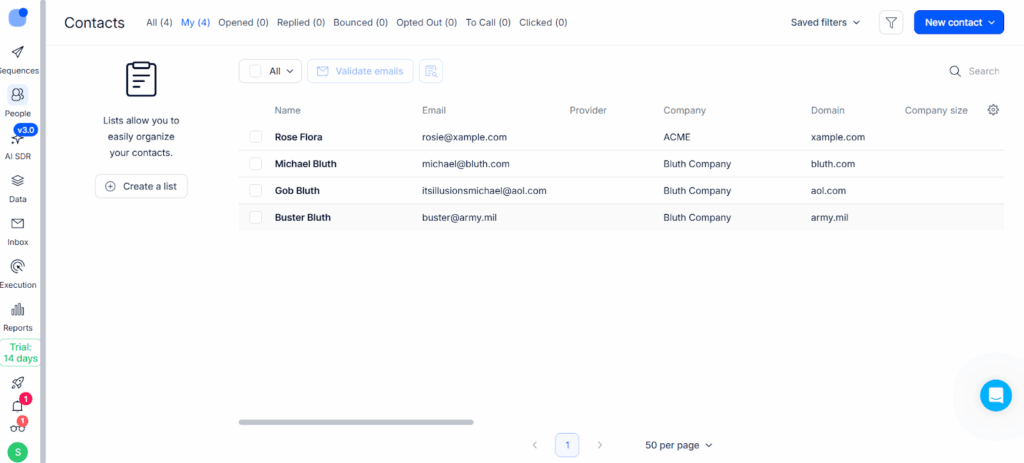
Task: Open the green S user avatar
Action: coord(18,451)
